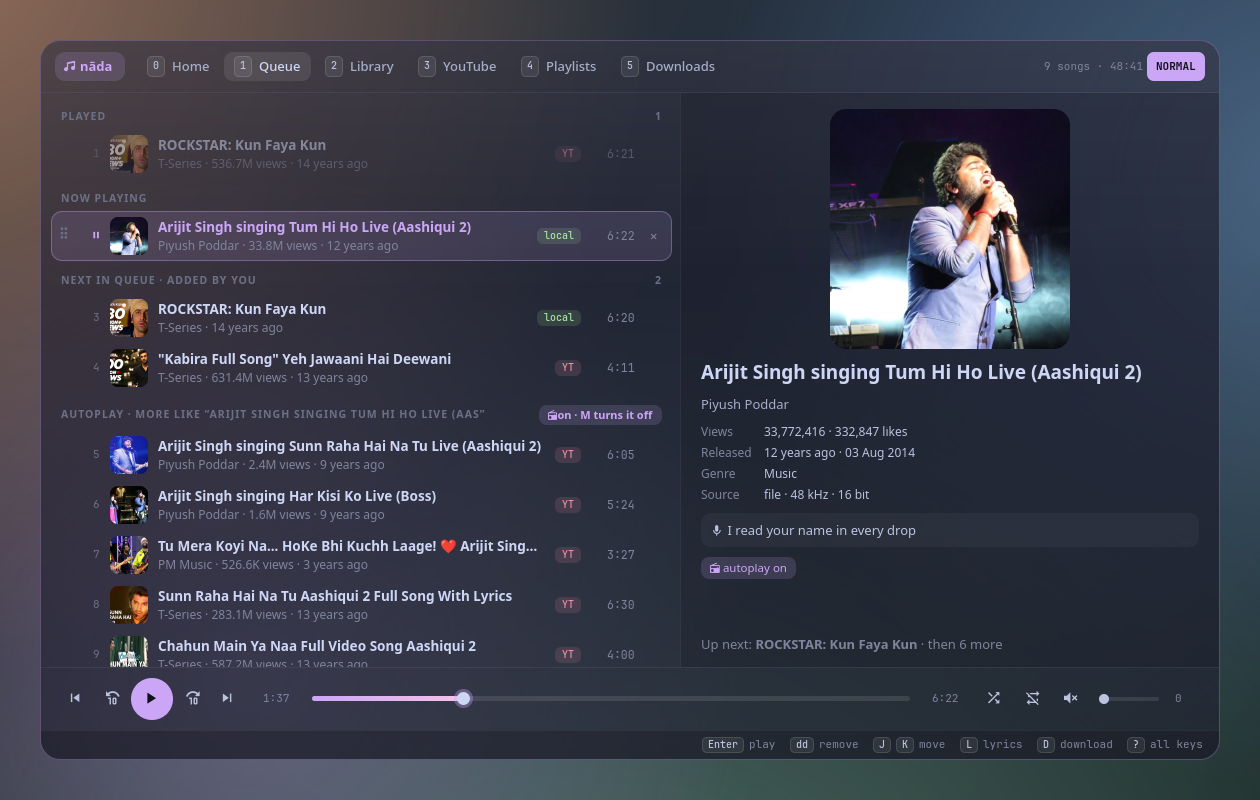Click the playback progress bar handle
The width and height of the screenshot is (1260, 800).
pos(463,698)
